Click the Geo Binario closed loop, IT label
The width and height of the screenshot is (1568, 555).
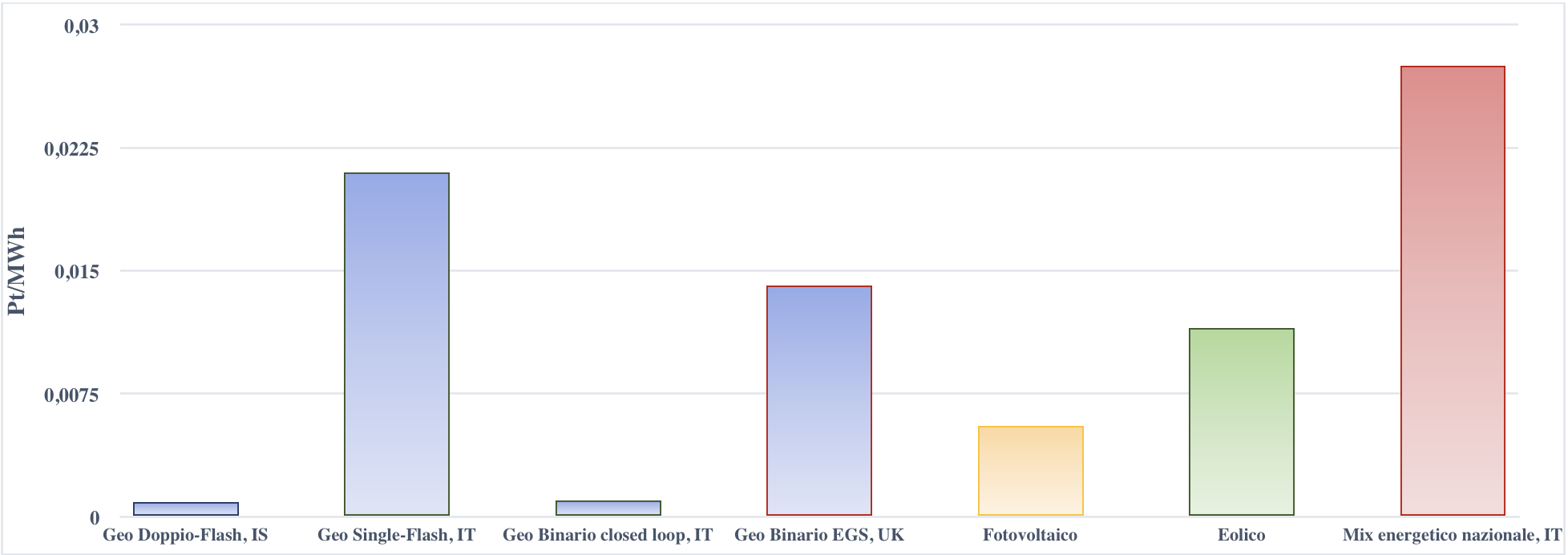[608, 535]
